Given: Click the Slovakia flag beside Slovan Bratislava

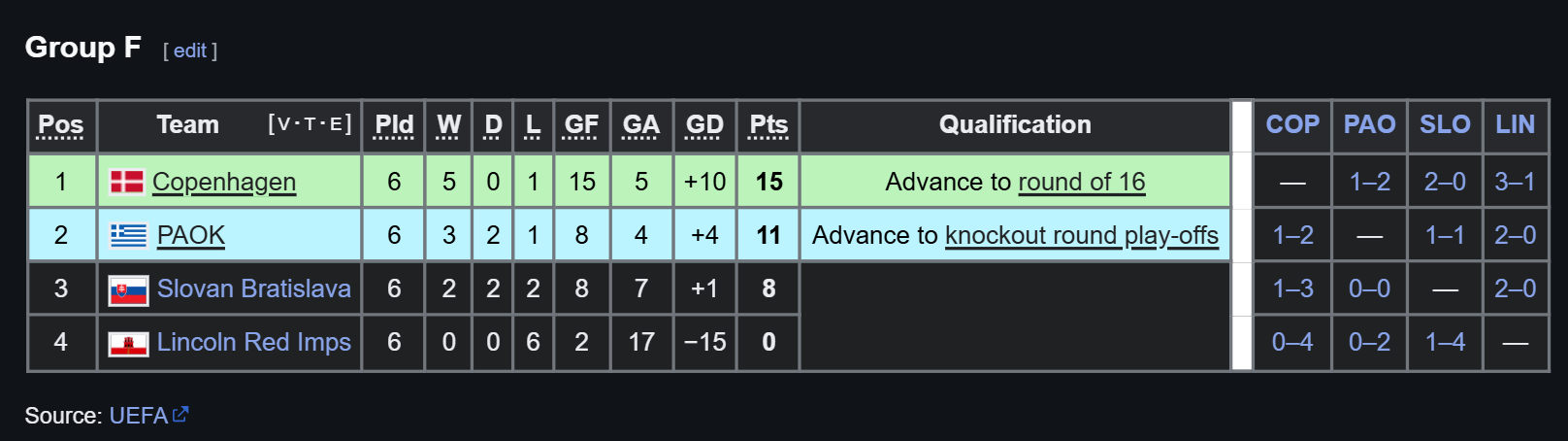Looking at the screenshot, I should pyautogui.click(x=128, y=289).
